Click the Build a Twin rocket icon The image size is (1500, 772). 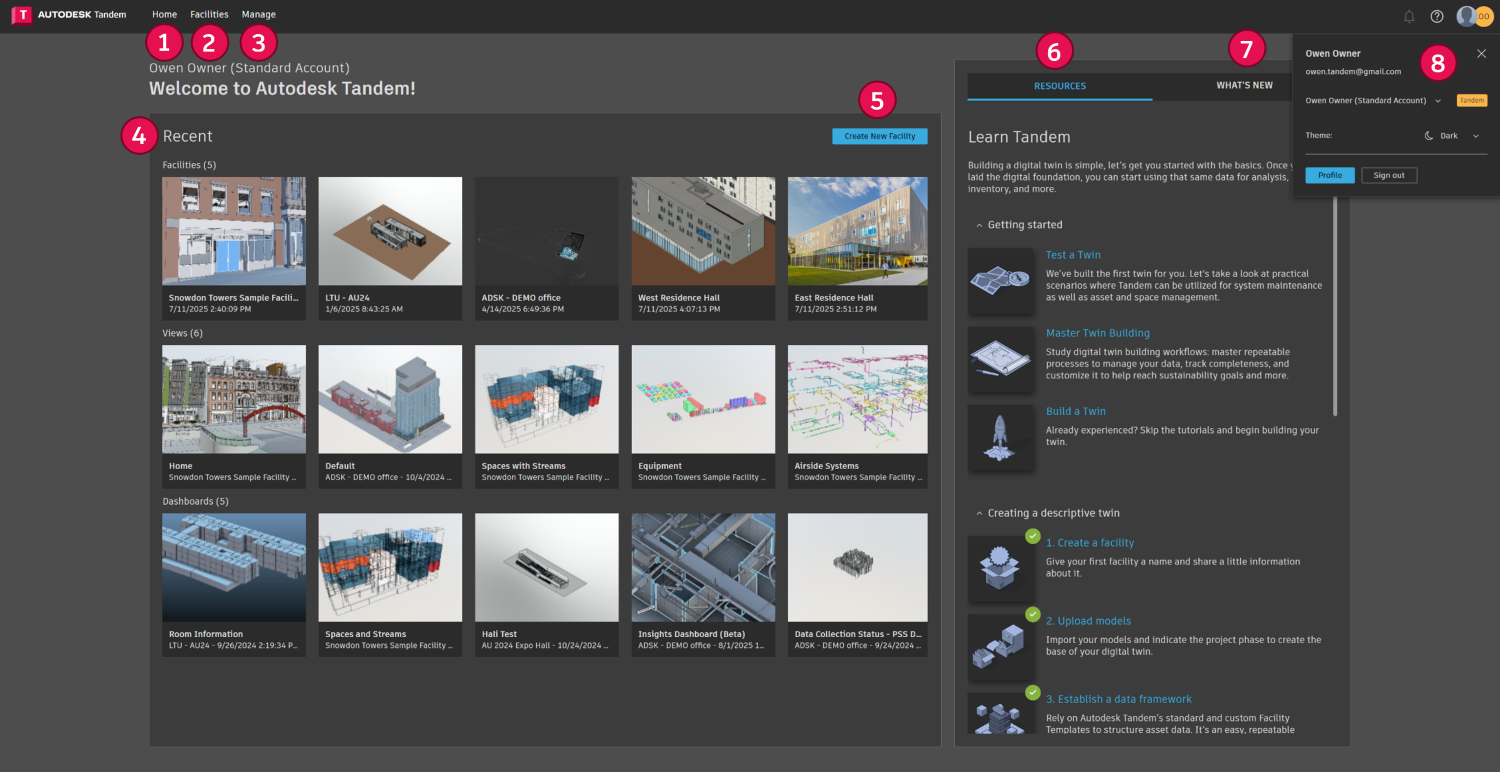[x=1001, y=437]
